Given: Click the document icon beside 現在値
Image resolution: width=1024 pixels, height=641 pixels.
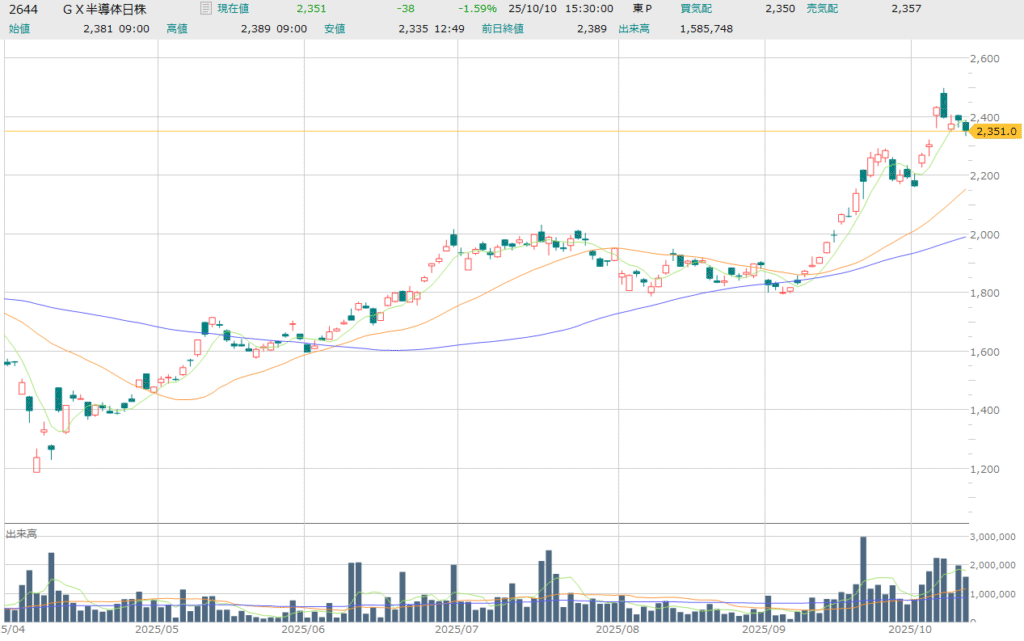Looking at the screenshot, I should coord(206,9).
